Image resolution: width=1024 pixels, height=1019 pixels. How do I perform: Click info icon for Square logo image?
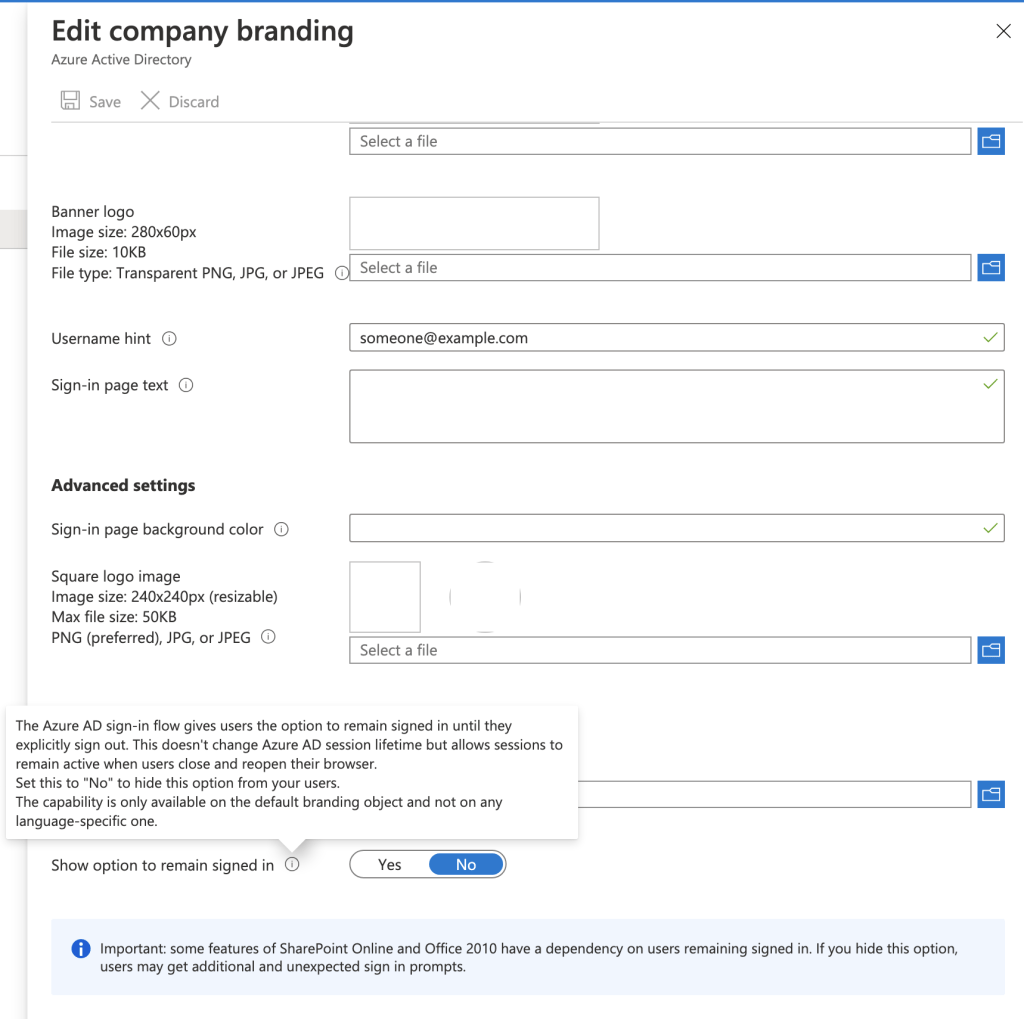(x=268, y=637)
